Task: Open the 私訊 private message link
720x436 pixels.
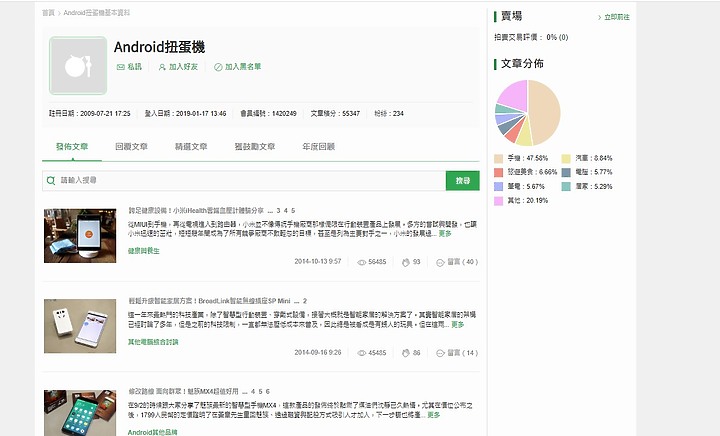Action: [134, 67]
